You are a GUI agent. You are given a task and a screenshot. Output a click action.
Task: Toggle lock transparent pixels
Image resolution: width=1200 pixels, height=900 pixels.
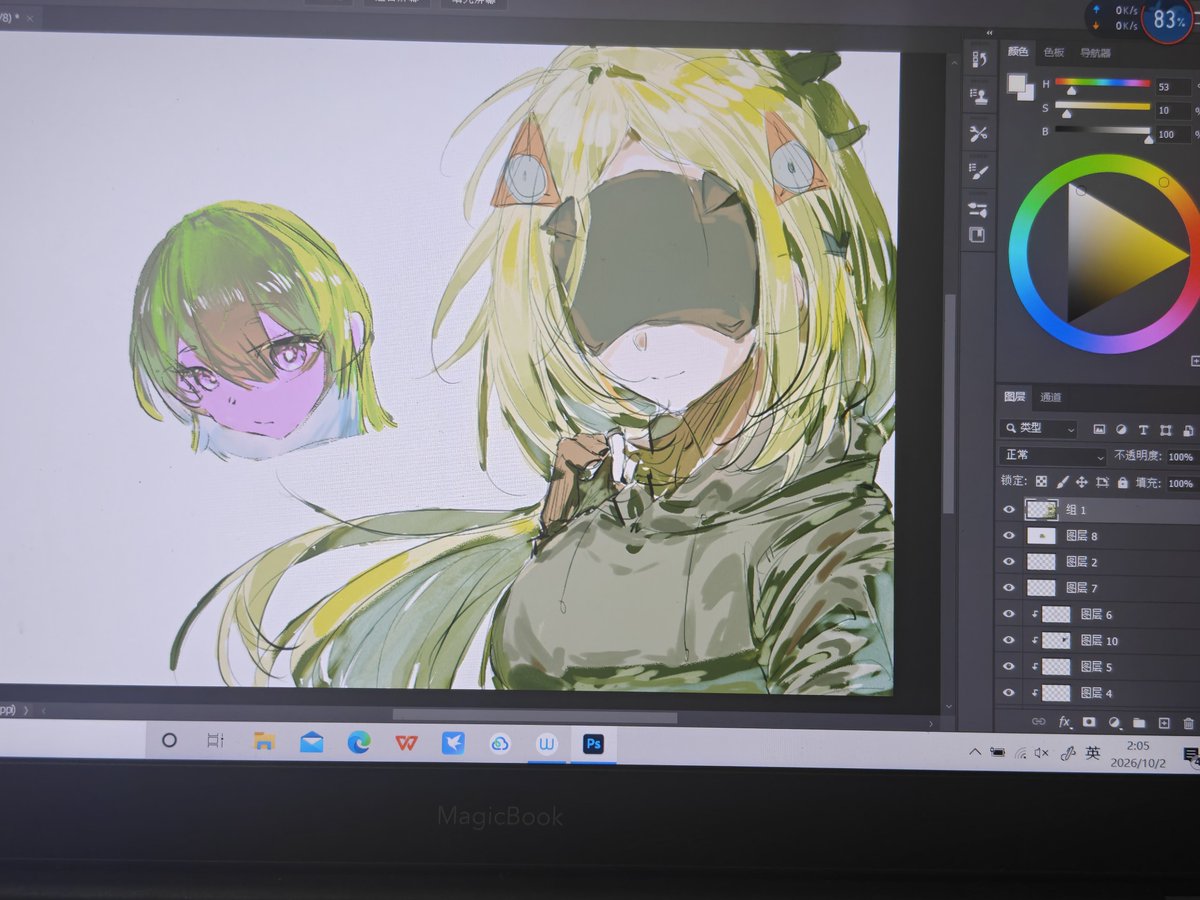click(1041, 481)
